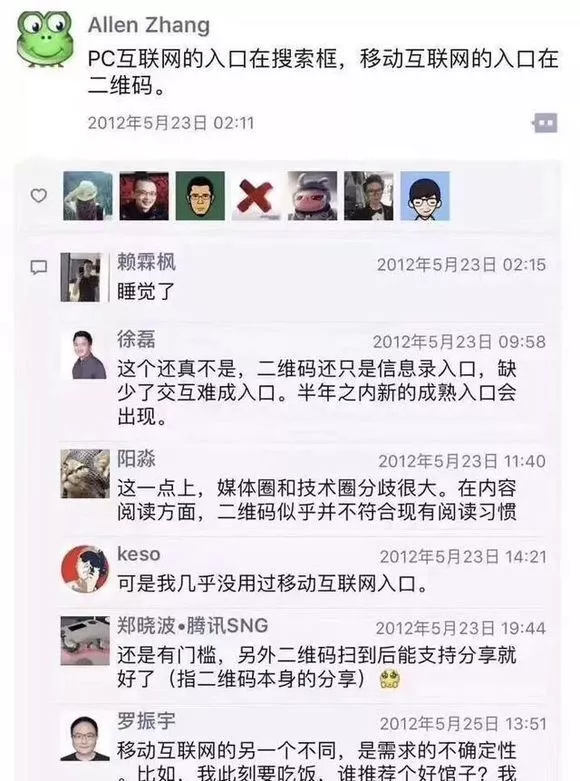The width and height of the screenshot is (580, 781).
Task: Open Allen Zhang's frog avatar
Action: [x=45, y=39]
